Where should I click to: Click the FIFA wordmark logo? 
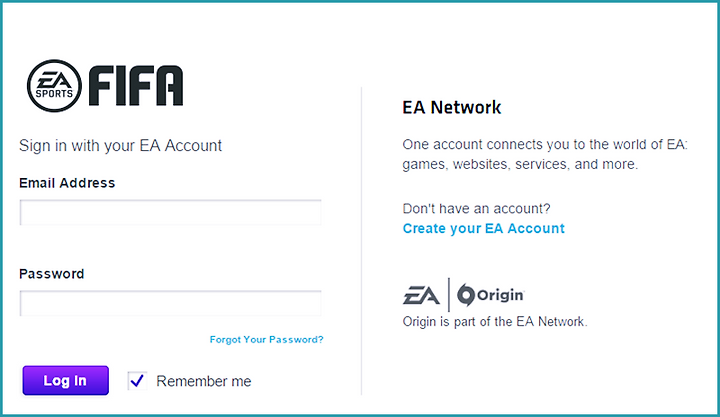136,86
